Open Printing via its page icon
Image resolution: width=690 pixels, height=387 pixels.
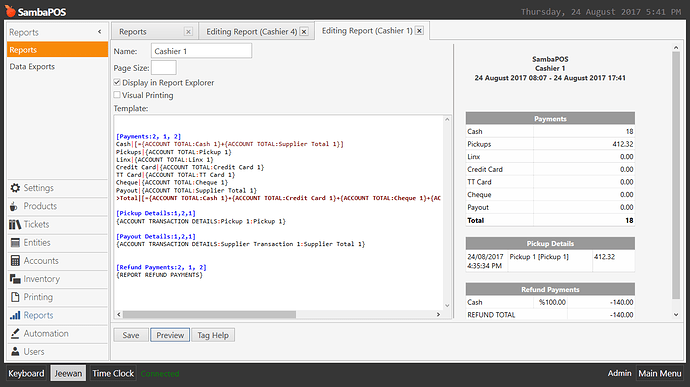point(15,297)
